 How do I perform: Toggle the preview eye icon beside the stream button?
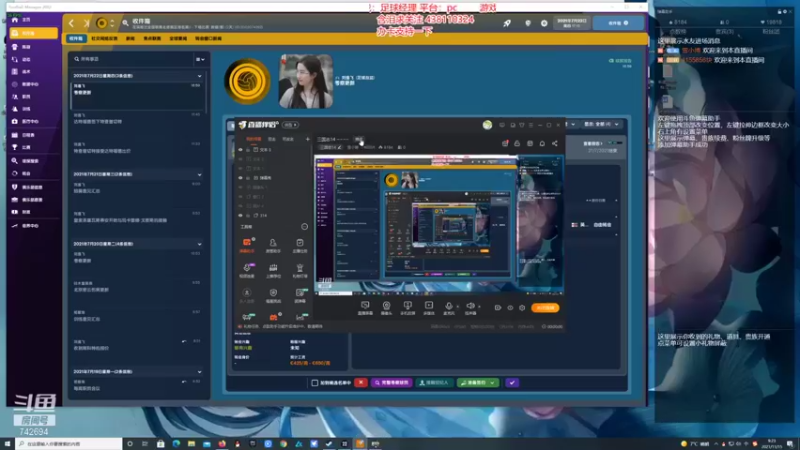point(510,308)
